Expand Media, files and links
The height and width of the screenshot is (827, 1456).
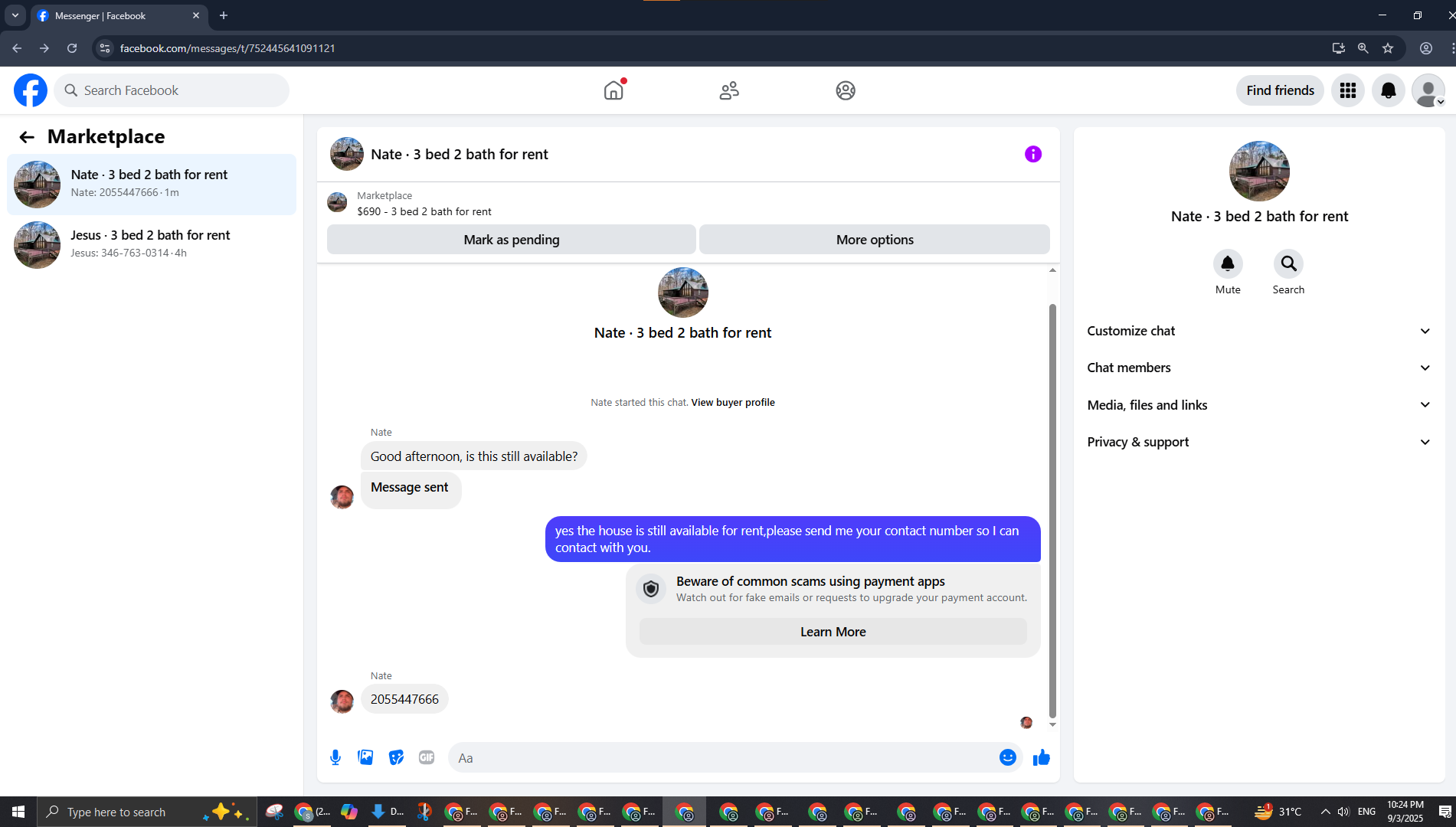pyautogui.click(x=1259, y=405)
